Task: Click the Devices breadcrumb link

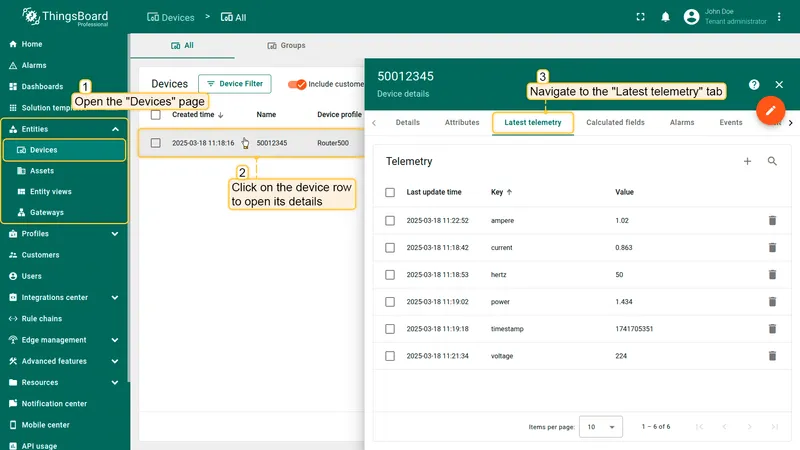Action: tap(170, 17)
